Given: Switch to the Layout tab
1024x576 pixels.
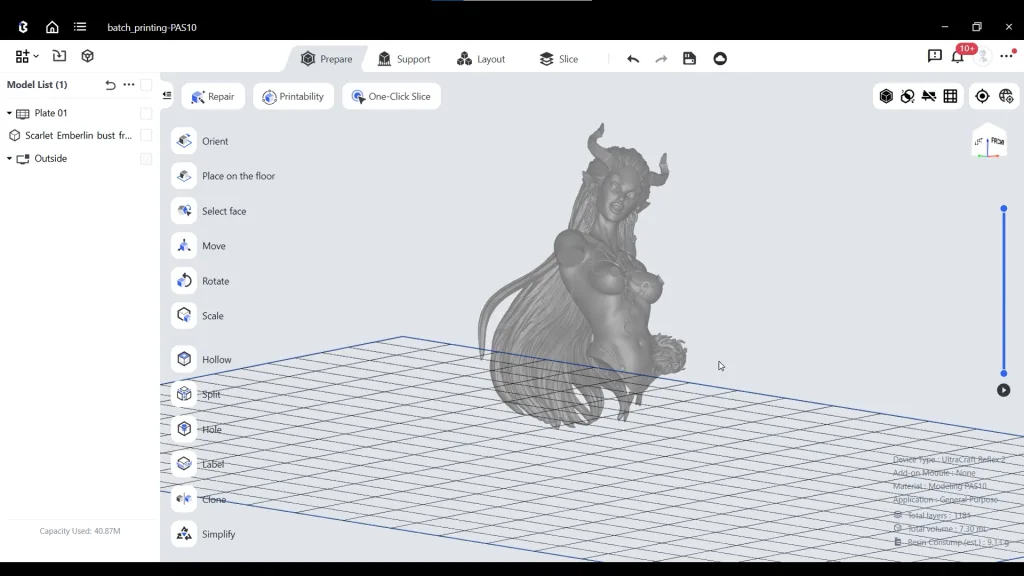Looking at the screenshot, I should 481,59.
